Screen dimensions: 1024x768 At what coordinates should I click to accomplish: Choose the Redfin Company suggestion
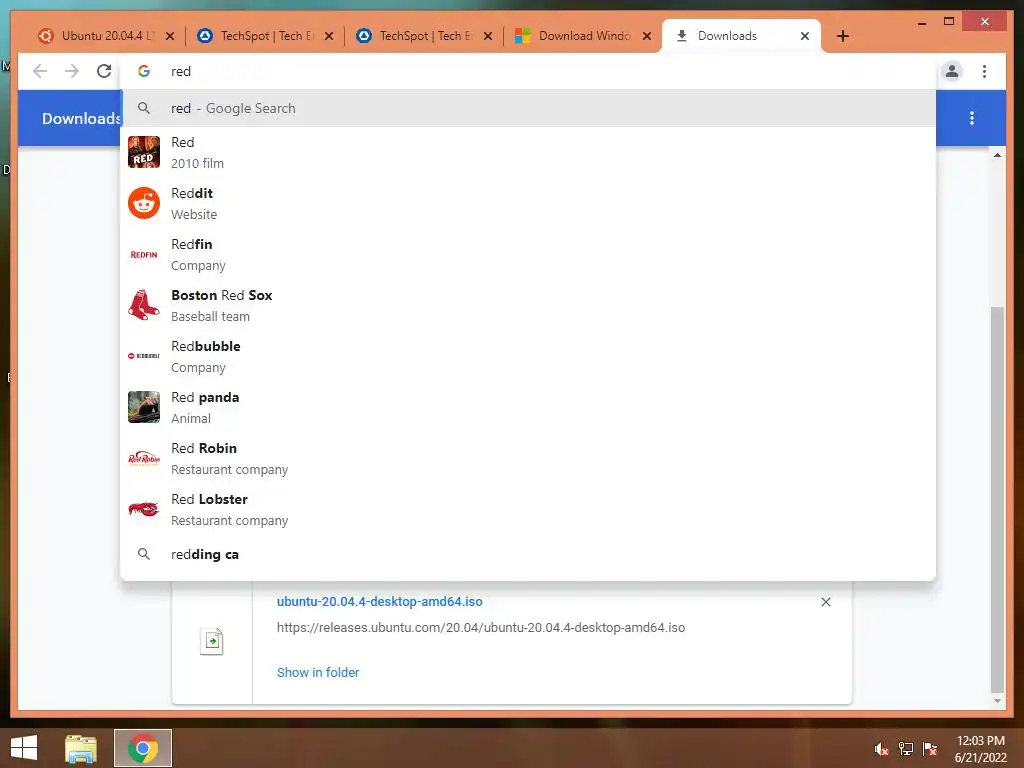click(528, 254)
